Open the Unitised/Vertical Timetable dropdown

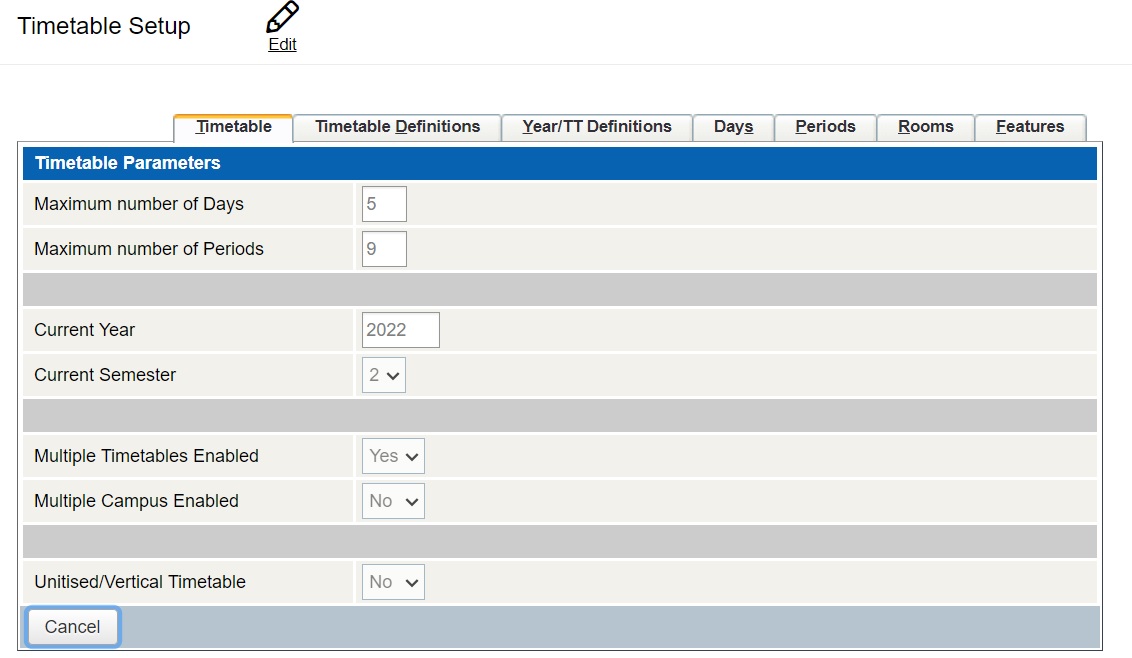[x=393, y=581]
